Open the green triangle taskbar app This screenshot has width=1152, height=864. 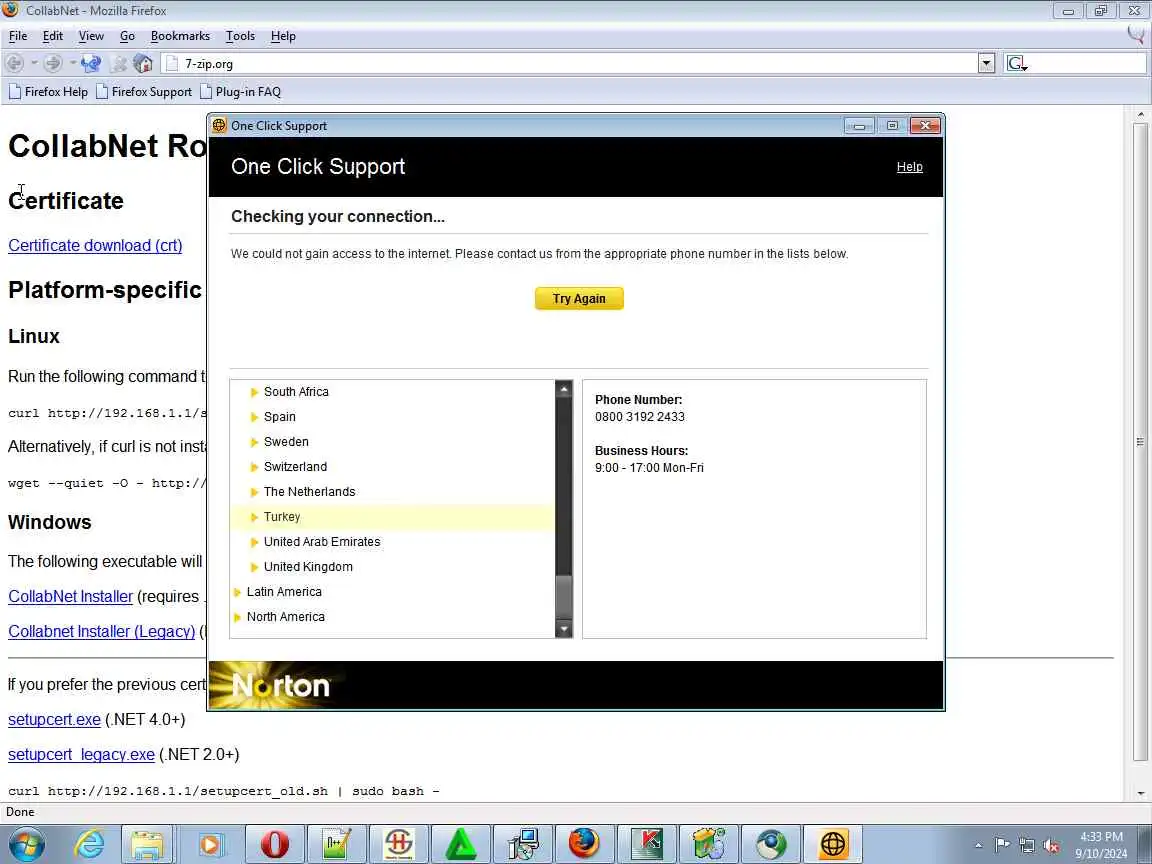click(x=461, y=843)
